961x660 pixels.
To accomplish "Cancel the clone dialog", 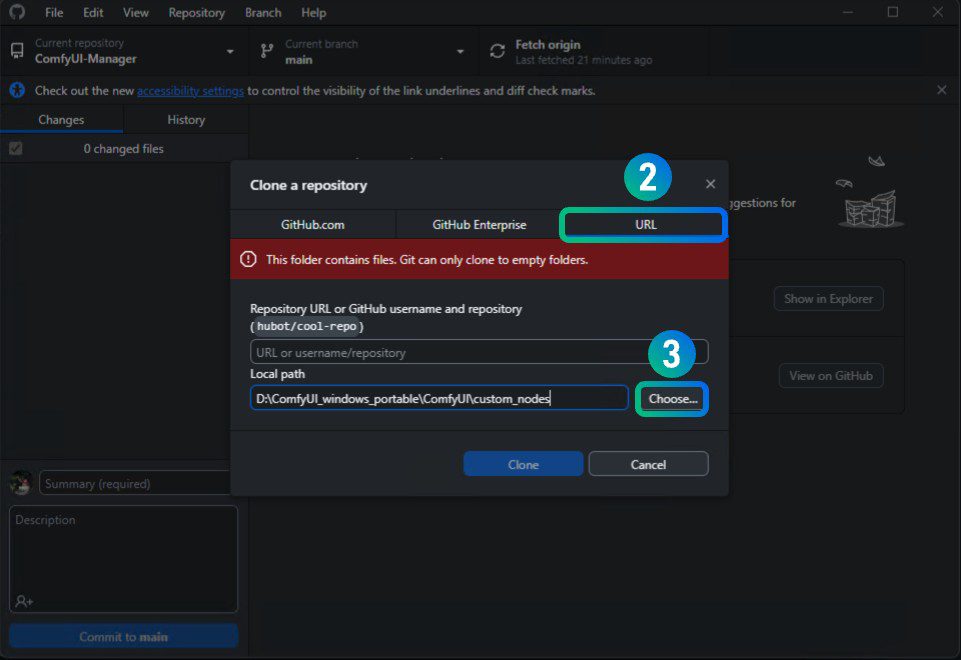I will pos(648,465).
